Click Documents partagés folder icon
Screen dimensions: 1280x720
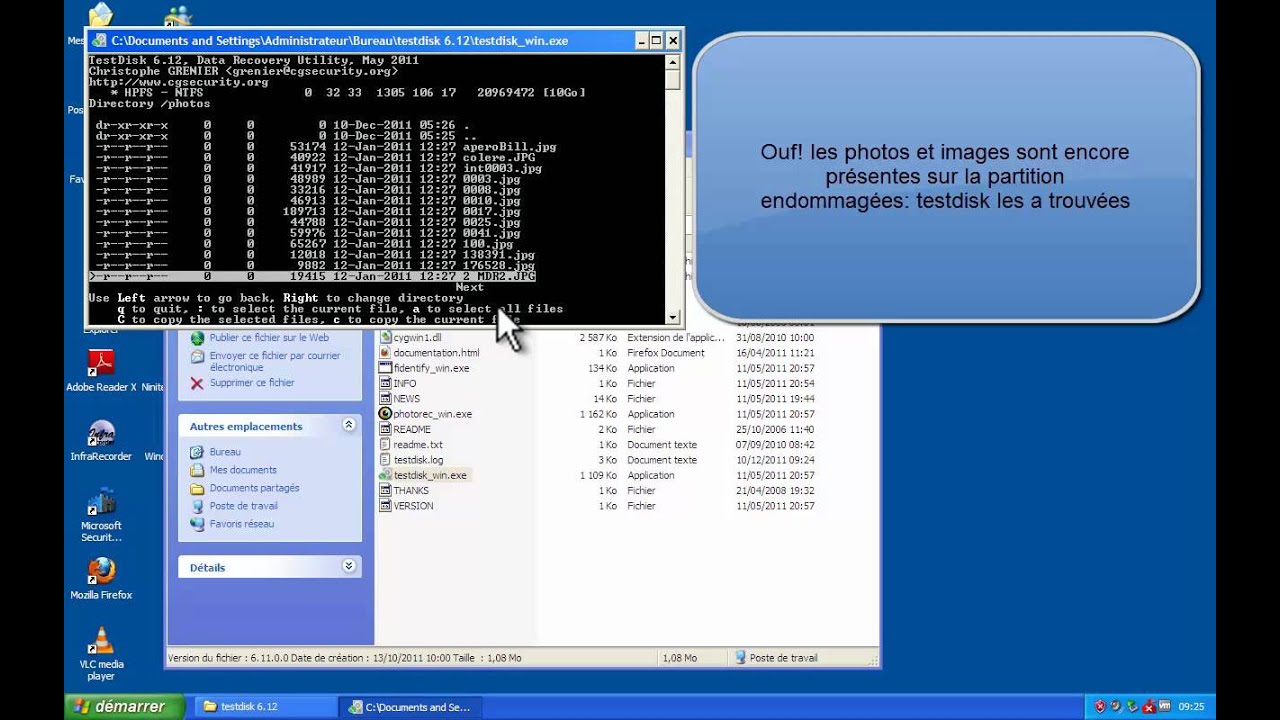coord(197,488)
